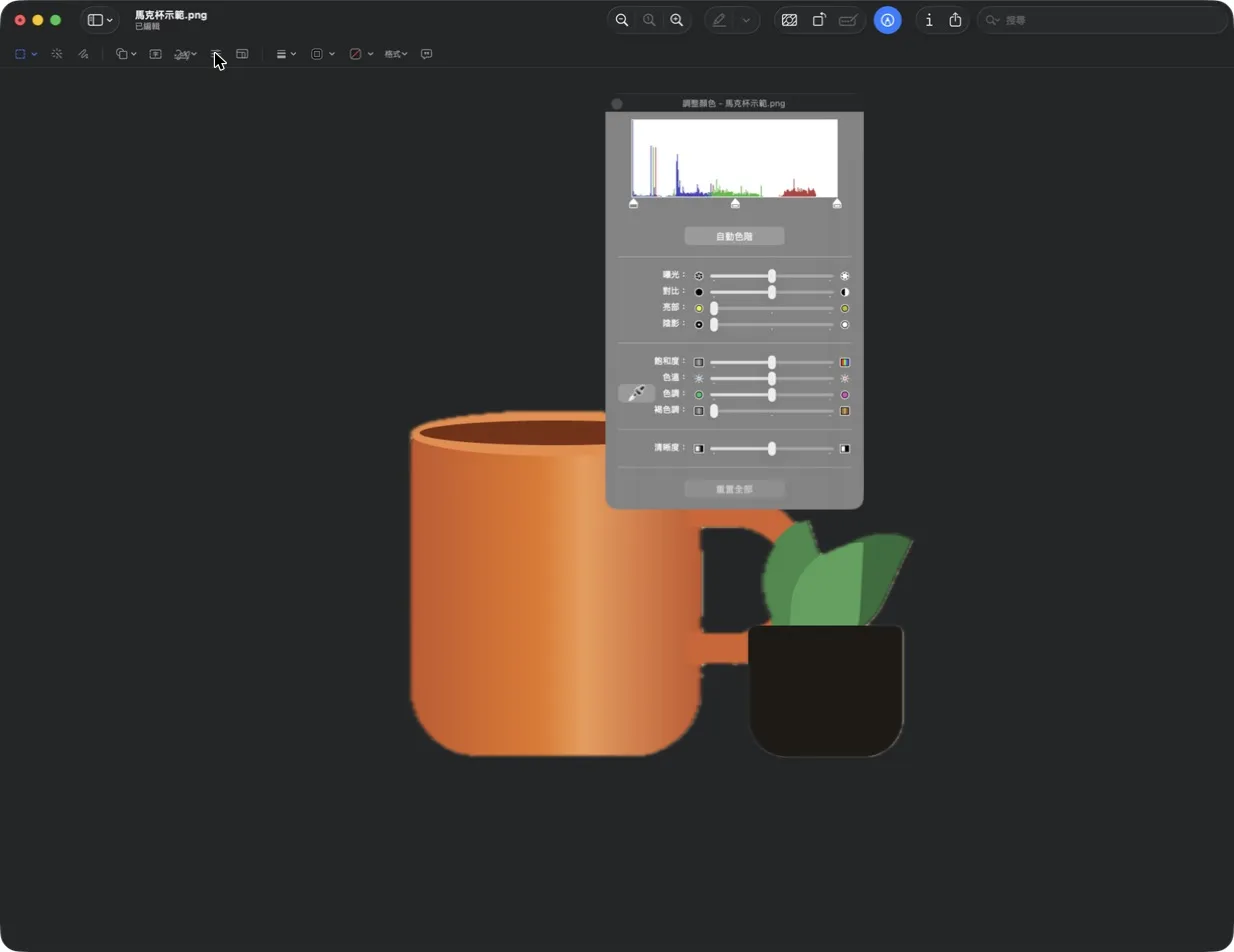The width and height of the screenshot is (1234, 952).
Task: Open the line shape style dropdown
Action: click(x=286, y=54)
